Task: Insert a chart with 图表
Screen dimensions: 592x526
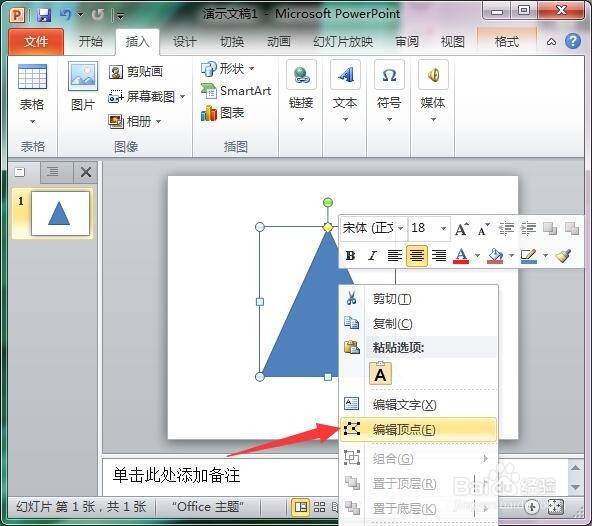Action: [223, 113]
